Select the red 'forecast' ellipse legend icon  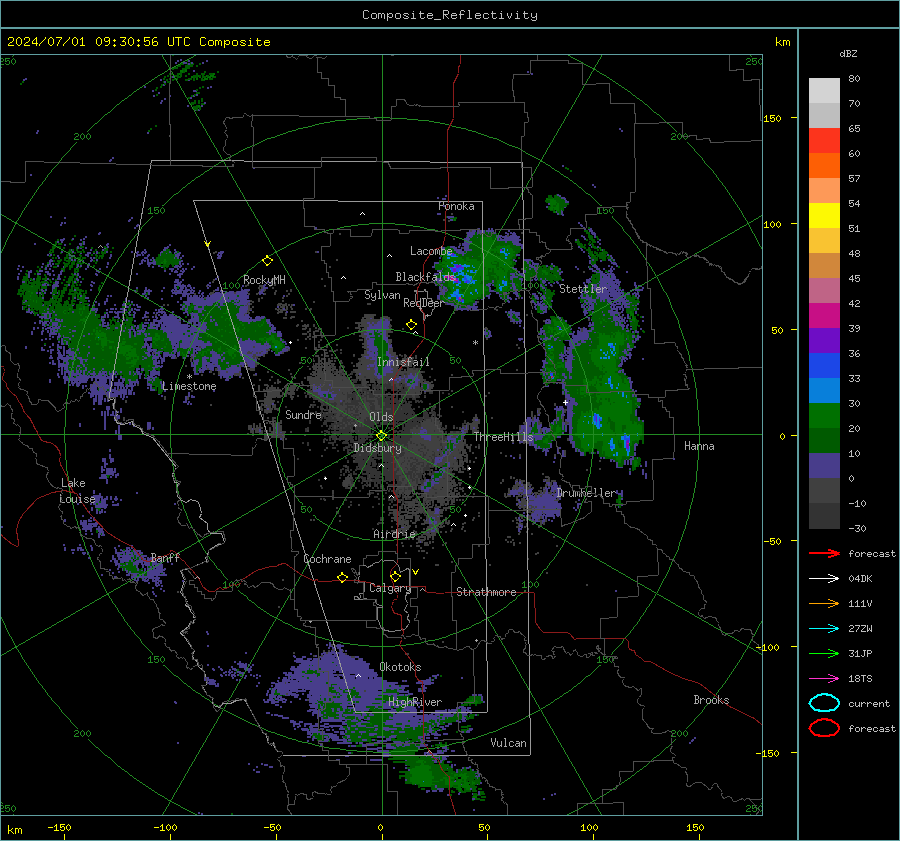824,728
